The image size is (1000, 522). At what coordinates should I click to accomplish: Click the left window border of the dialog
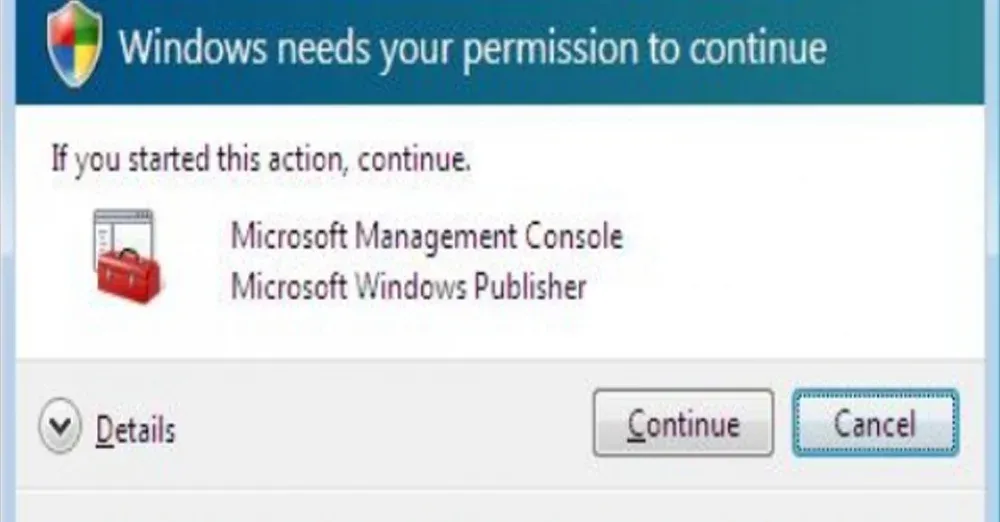[x=7, y=261]
